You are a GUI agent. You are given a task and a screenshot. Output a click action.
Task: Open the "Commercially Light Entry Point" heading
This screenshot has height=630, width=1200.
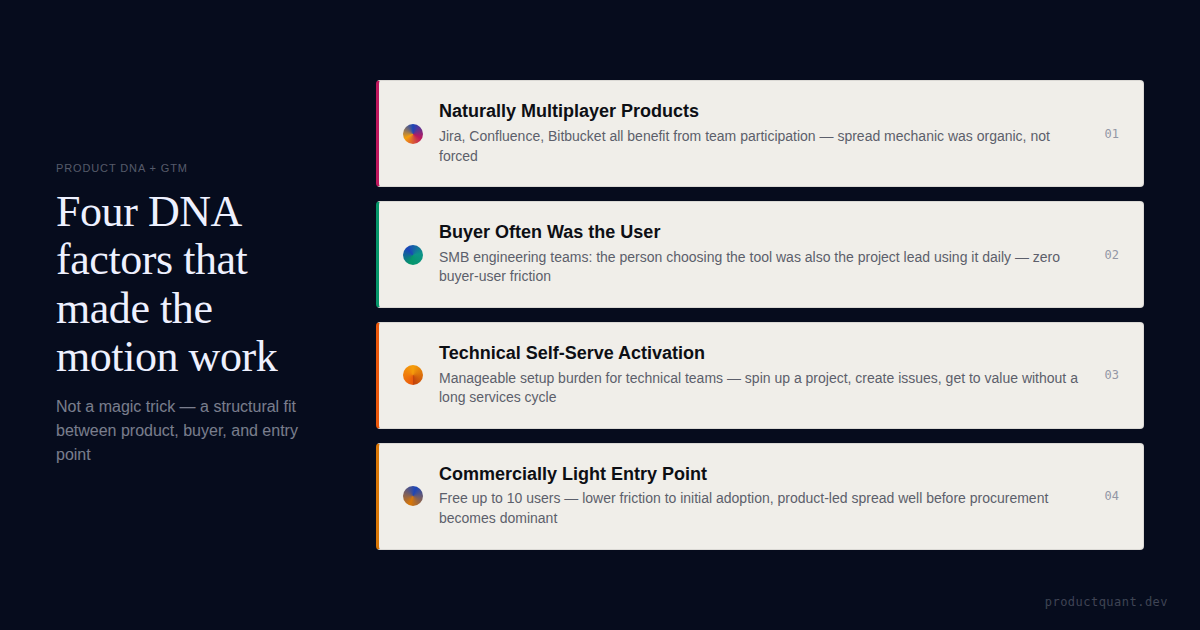click(572, 474)
